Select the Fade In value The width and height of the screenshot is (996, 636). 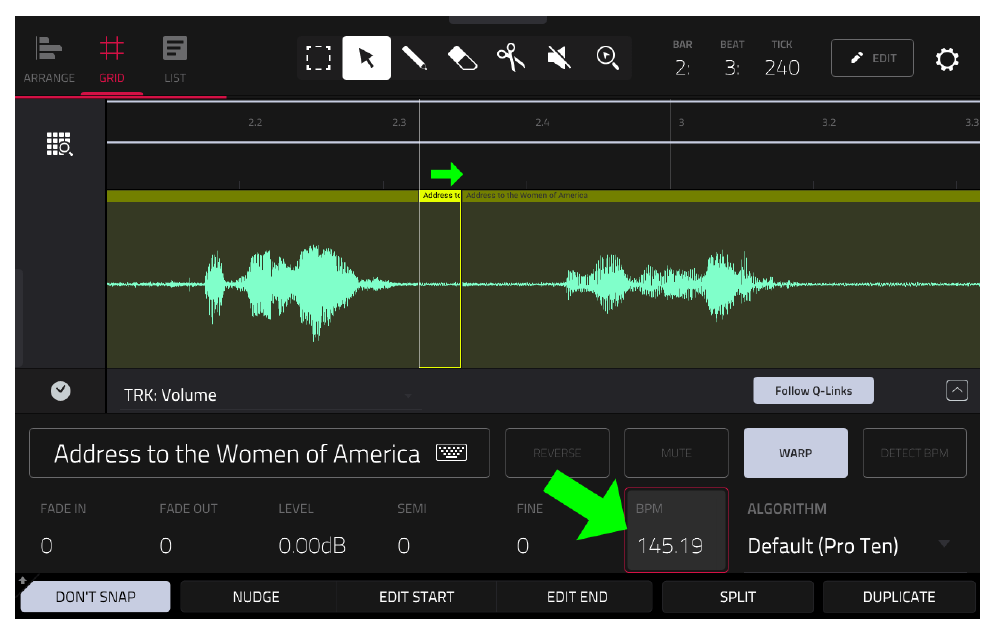click(x=46, y=545)
